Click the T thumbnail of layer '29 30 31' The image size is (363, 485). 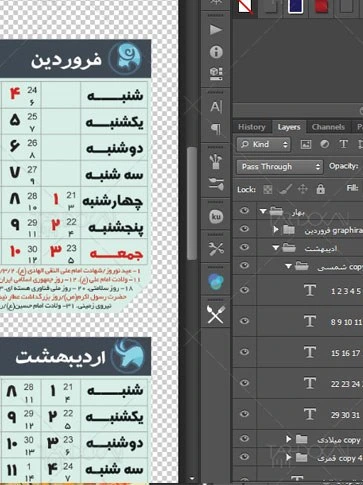pos(310,414)
